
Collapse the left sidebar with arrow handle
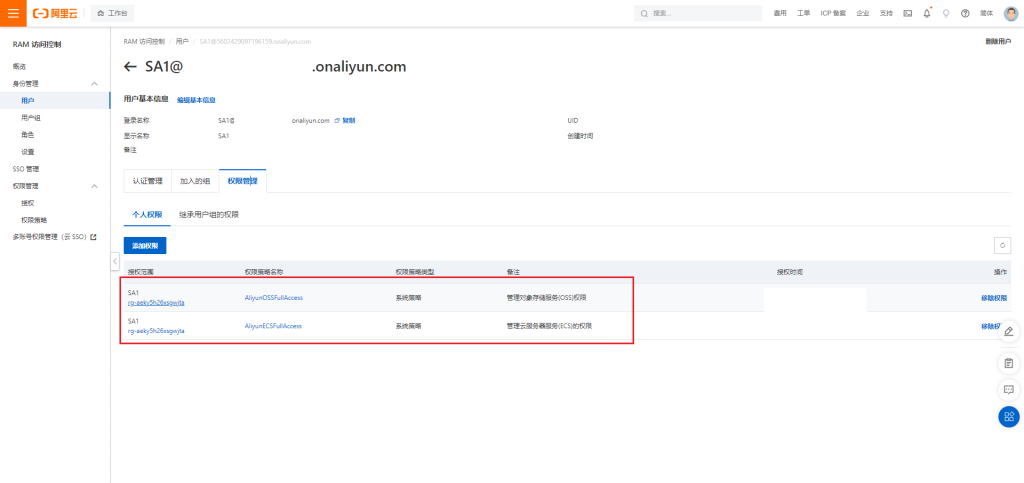click(x=115, y=260)
